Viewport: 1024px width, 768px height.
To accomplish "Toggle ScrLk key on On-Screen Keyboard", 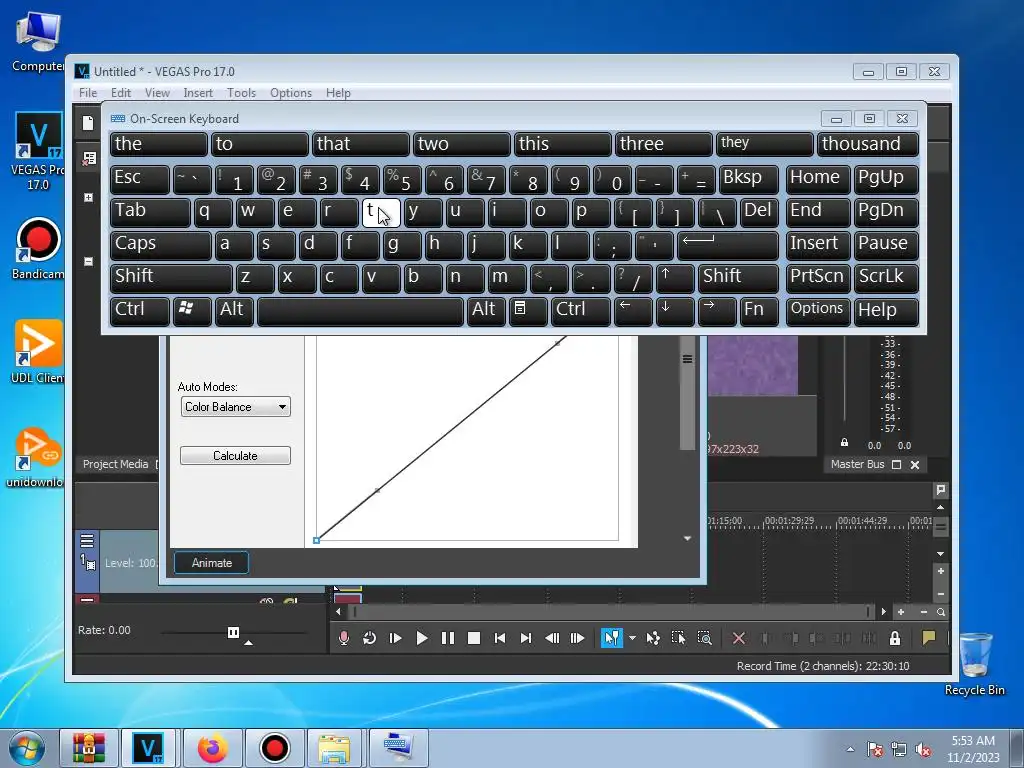I will pyautogui.click(x=886, y=278).
